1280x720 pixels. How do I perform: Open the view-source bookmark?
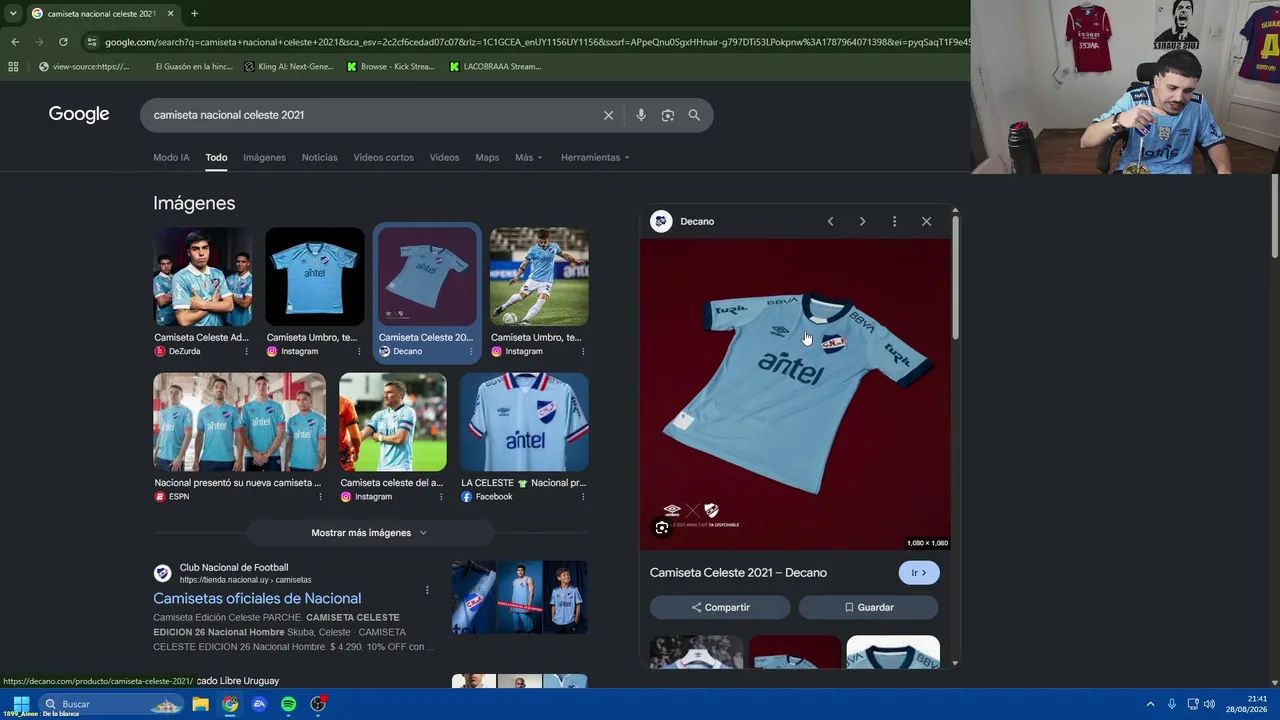point(83,67)
